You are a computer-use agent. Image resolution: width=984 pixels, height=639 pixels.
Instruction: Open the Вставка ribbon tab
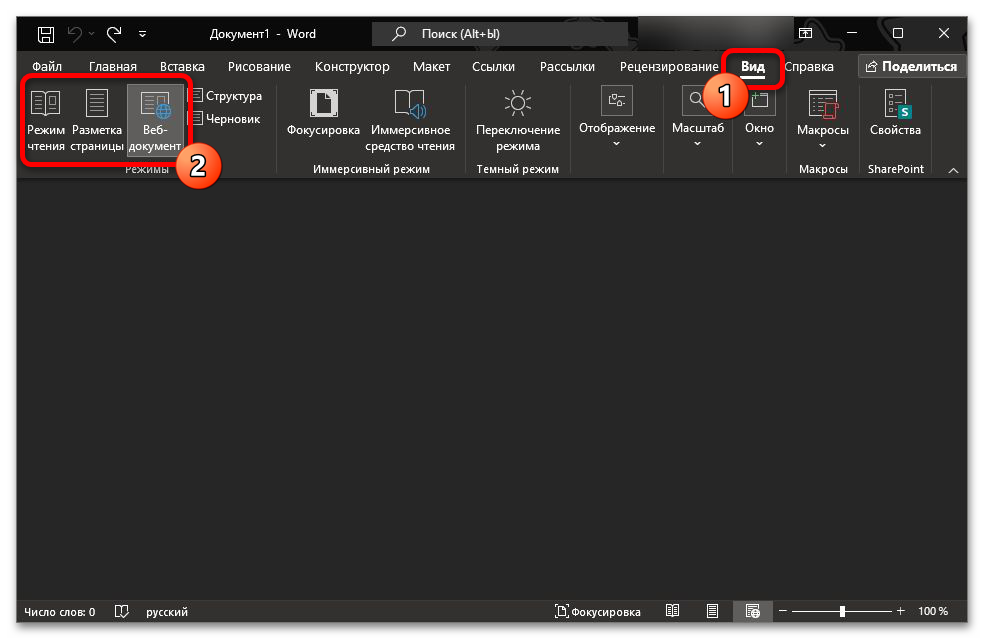181,67
